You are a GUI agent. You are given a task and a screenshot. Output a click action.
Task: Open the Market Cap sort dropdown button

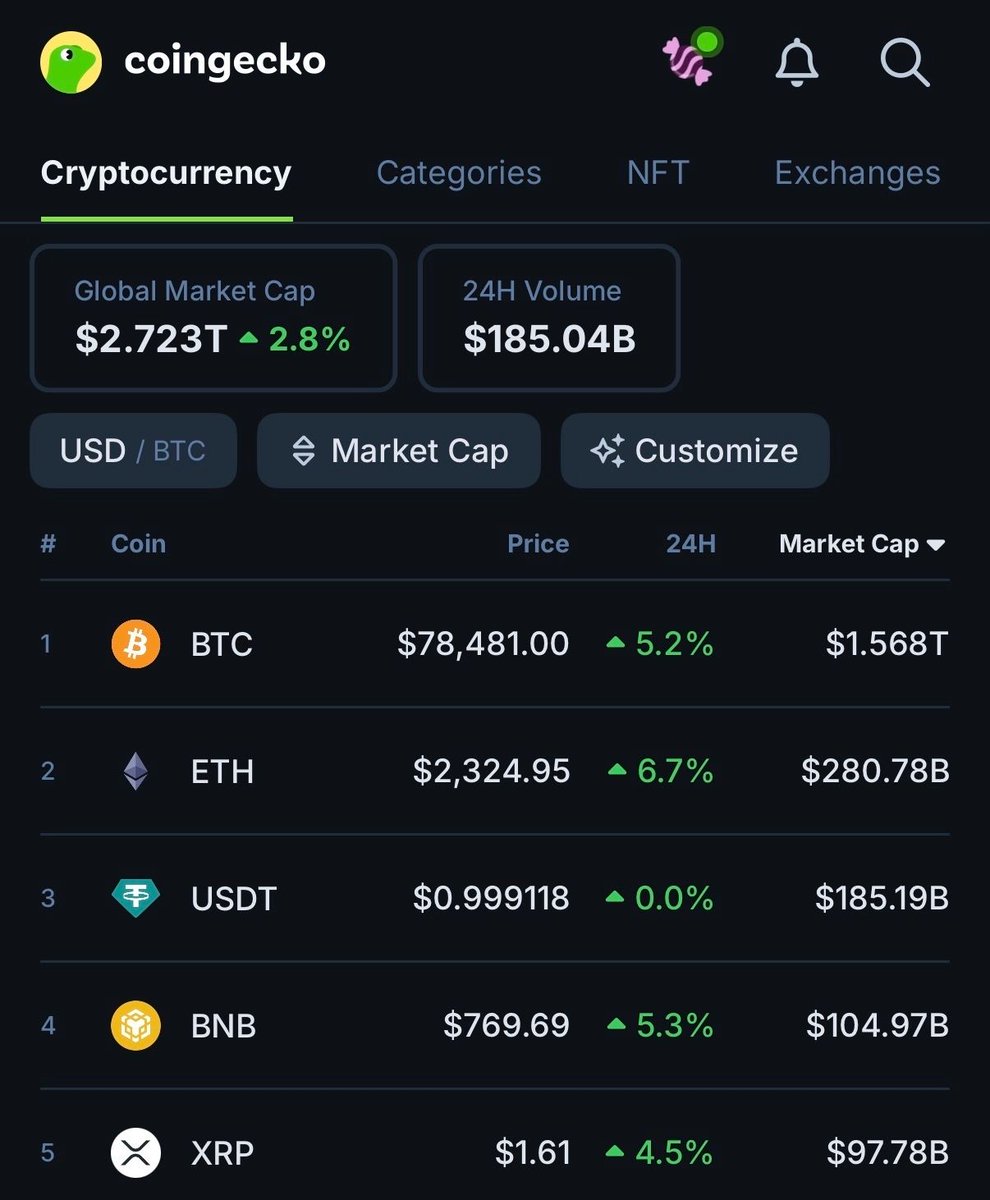point(399,451)
